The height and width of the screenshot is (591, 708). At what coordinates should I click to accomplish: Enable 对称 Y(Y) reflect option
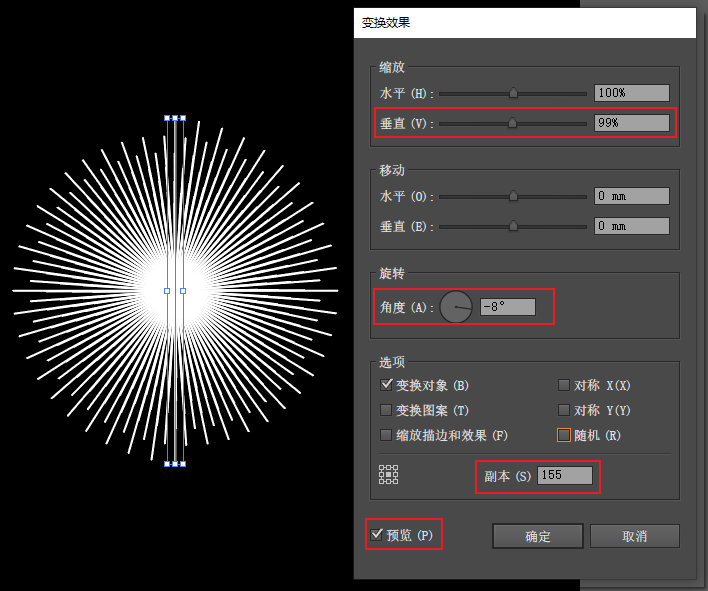tap(564, 410)
